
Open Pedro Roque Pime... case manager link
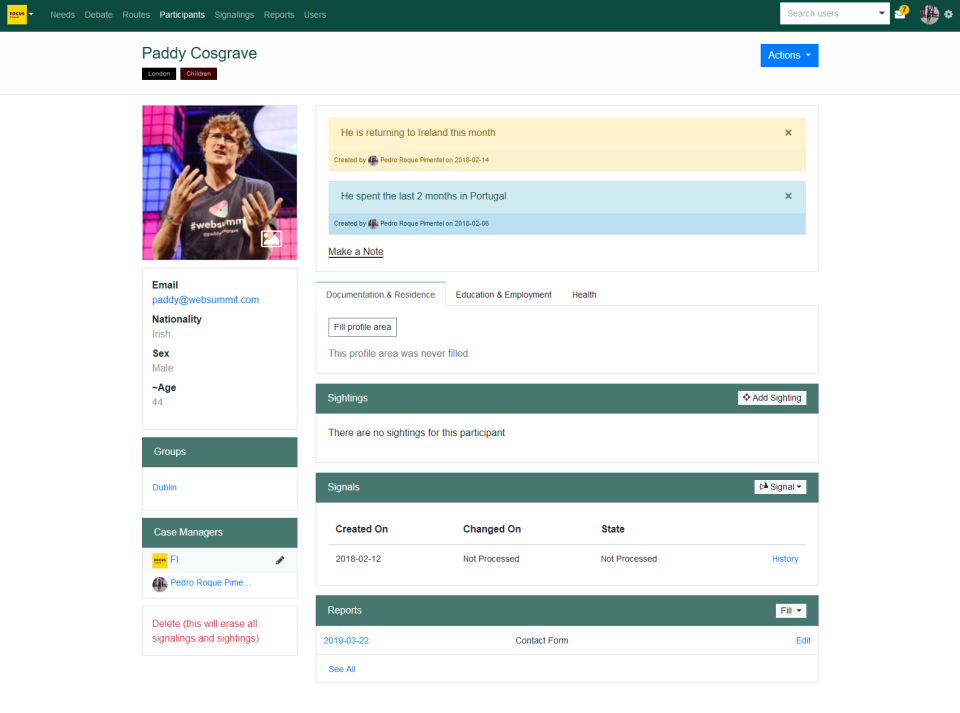point(211,583)
